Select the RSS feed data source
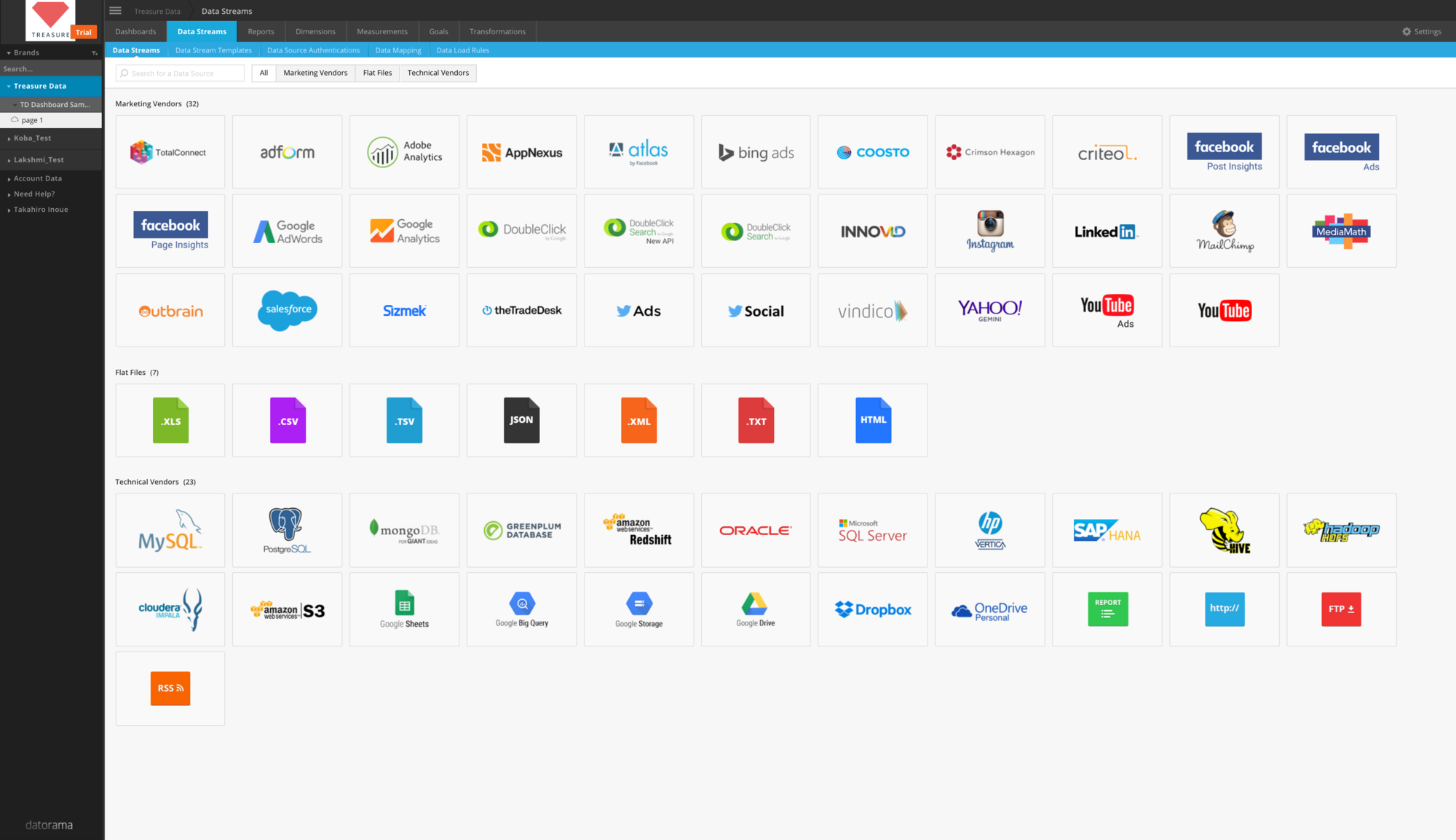This screenshot has height=840, width=1456. 170,689
